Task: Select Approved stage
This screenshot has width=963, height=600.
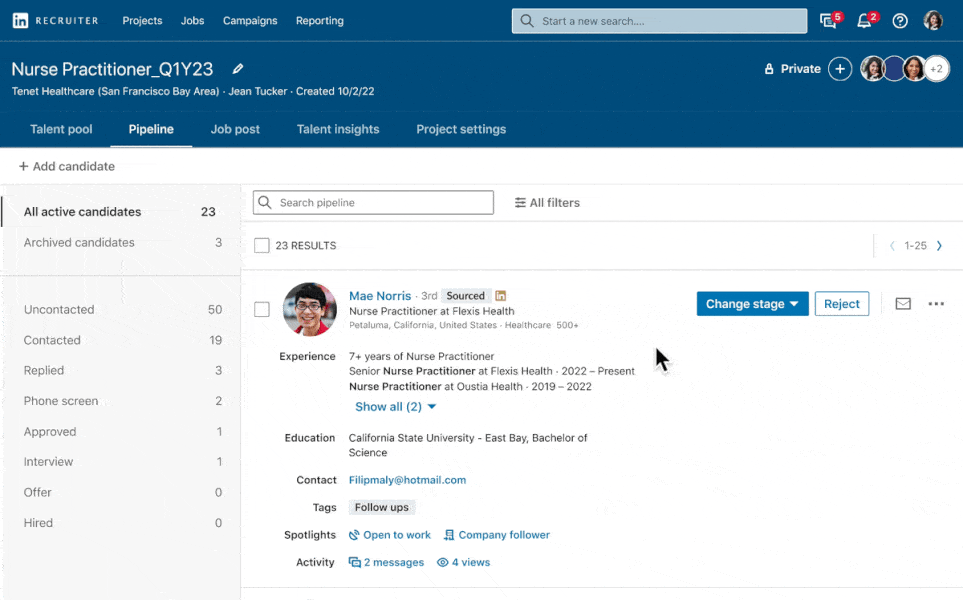Action: pos(123,432)
